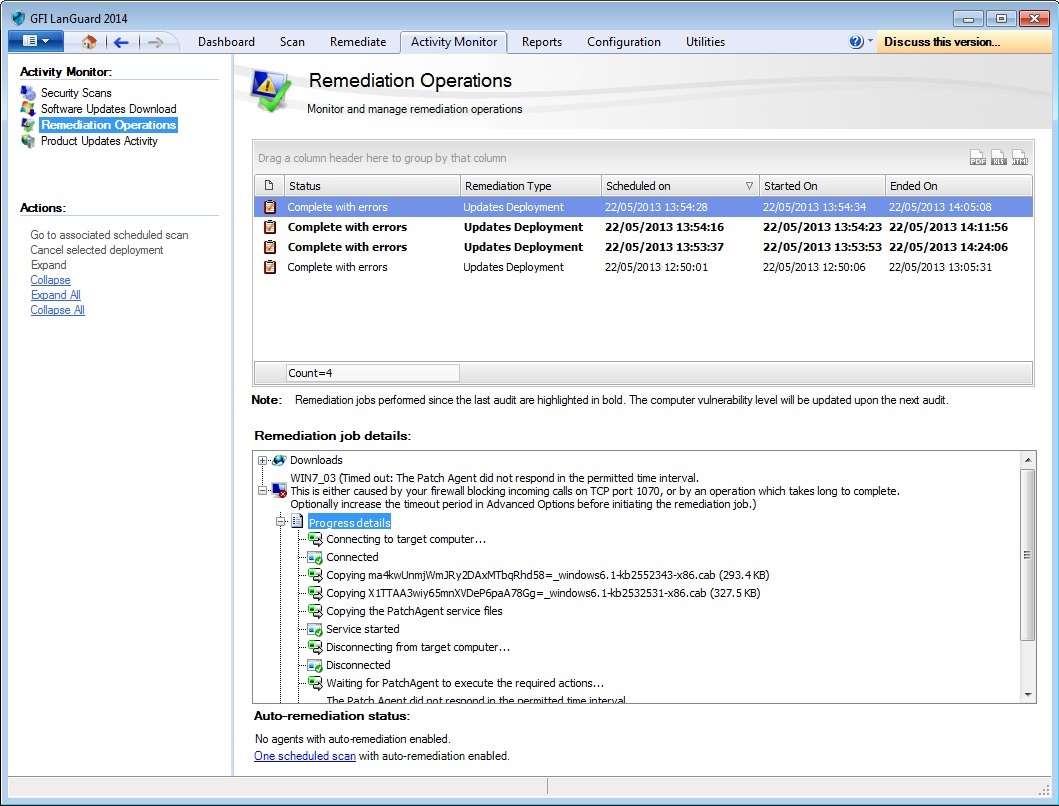This screenshot has height=806, width=1059.
Task: Sort by Scheduled on column header
Action: click(680, 186)
